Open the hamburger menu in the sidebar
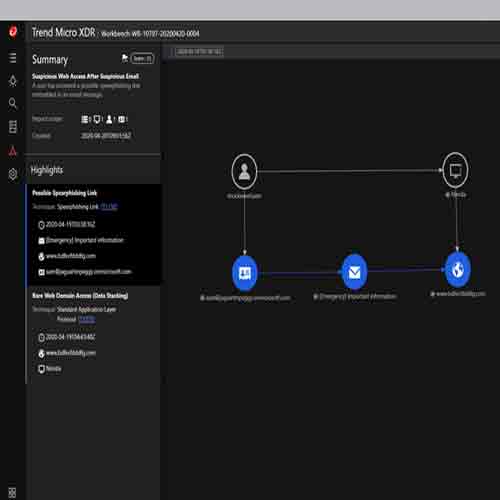 coord(12,57)
